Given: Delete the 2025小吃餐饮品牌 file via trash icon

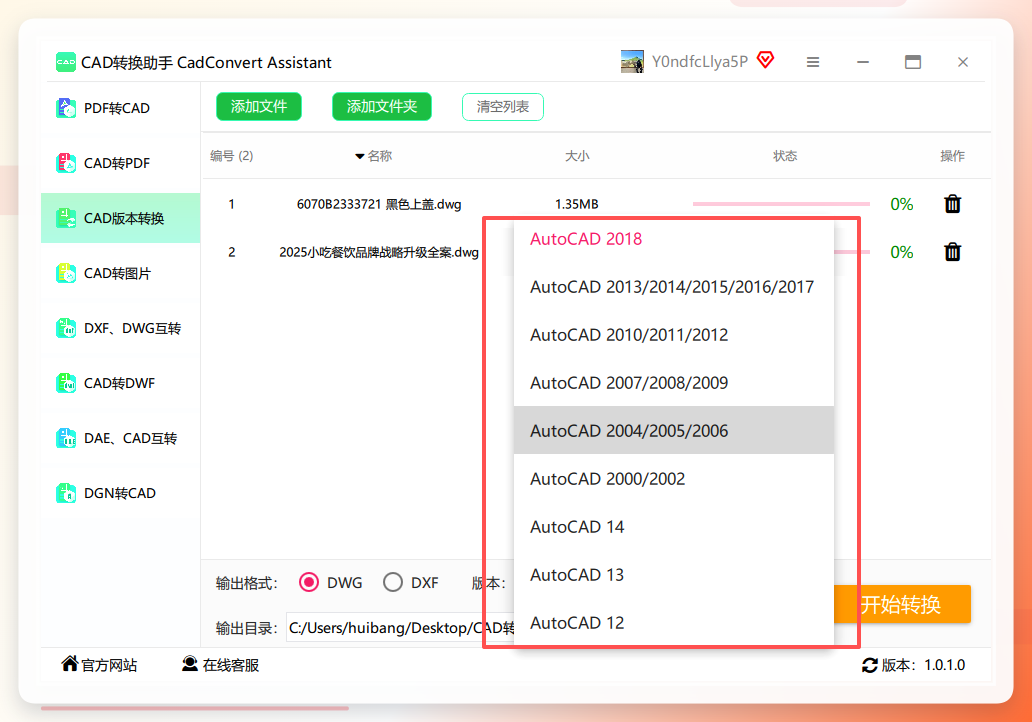Looking at the screenshot, I should click(952, 252).
